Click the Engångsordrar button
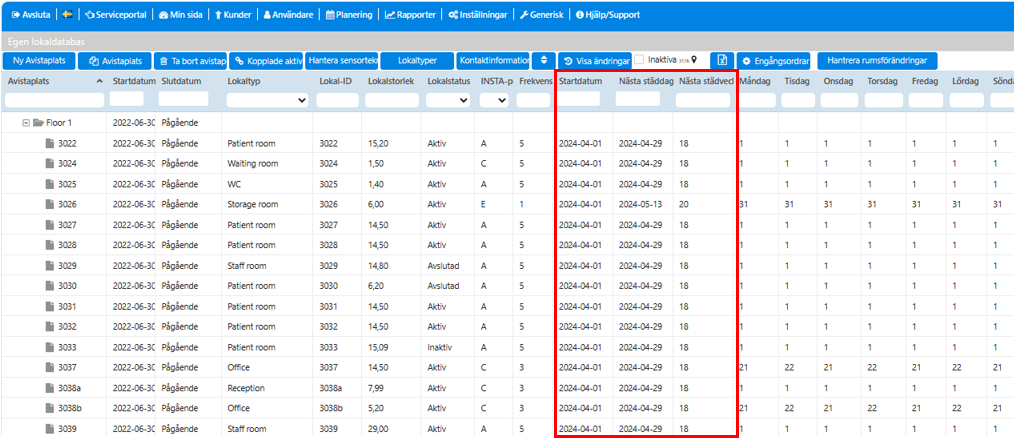Viewport: 1014px width, 441px height. (775, 61)
